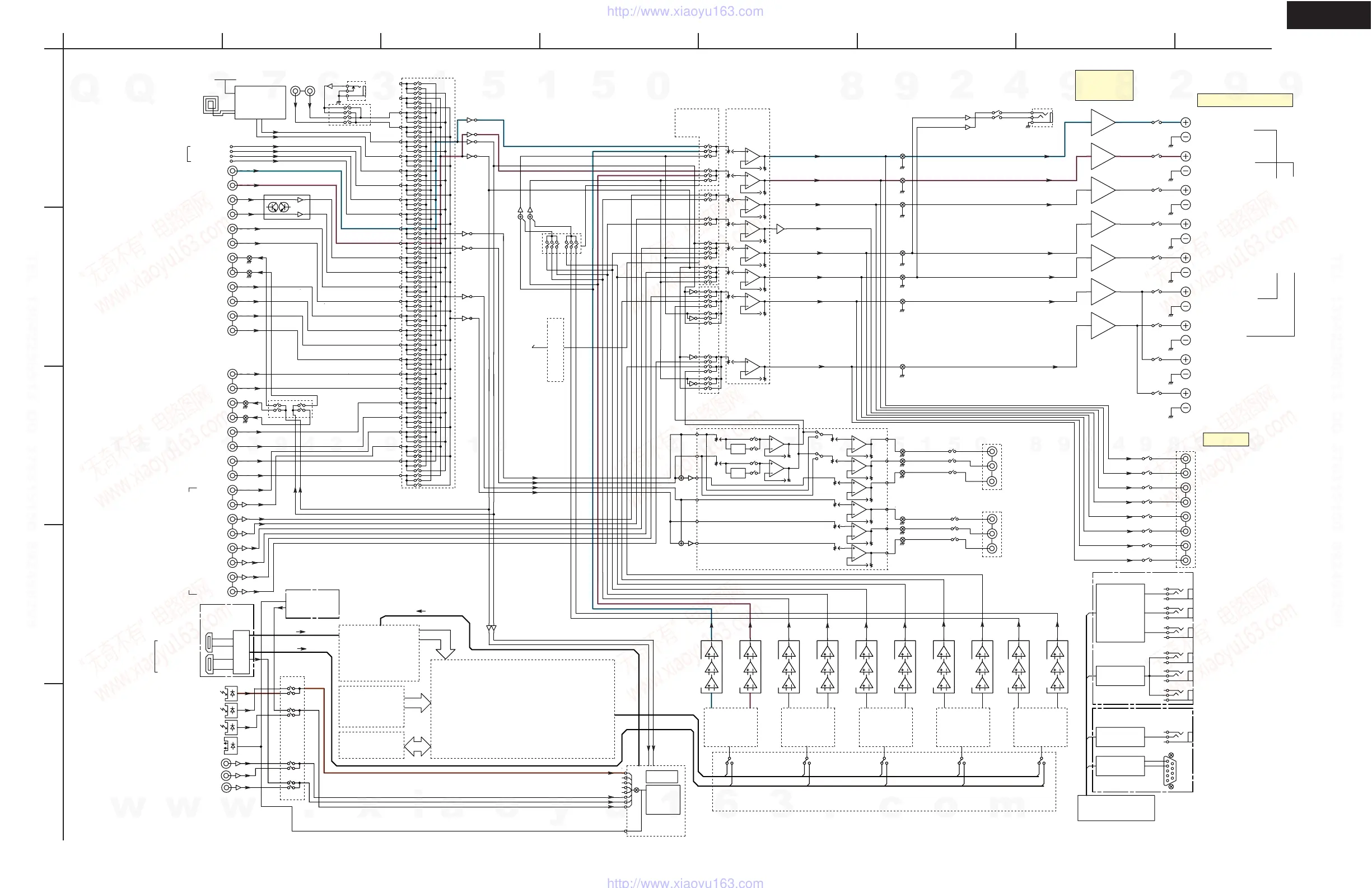Select the wide yellow bar at top right
Screen dimensions: 1372x888
click(x=1244, y=100)
